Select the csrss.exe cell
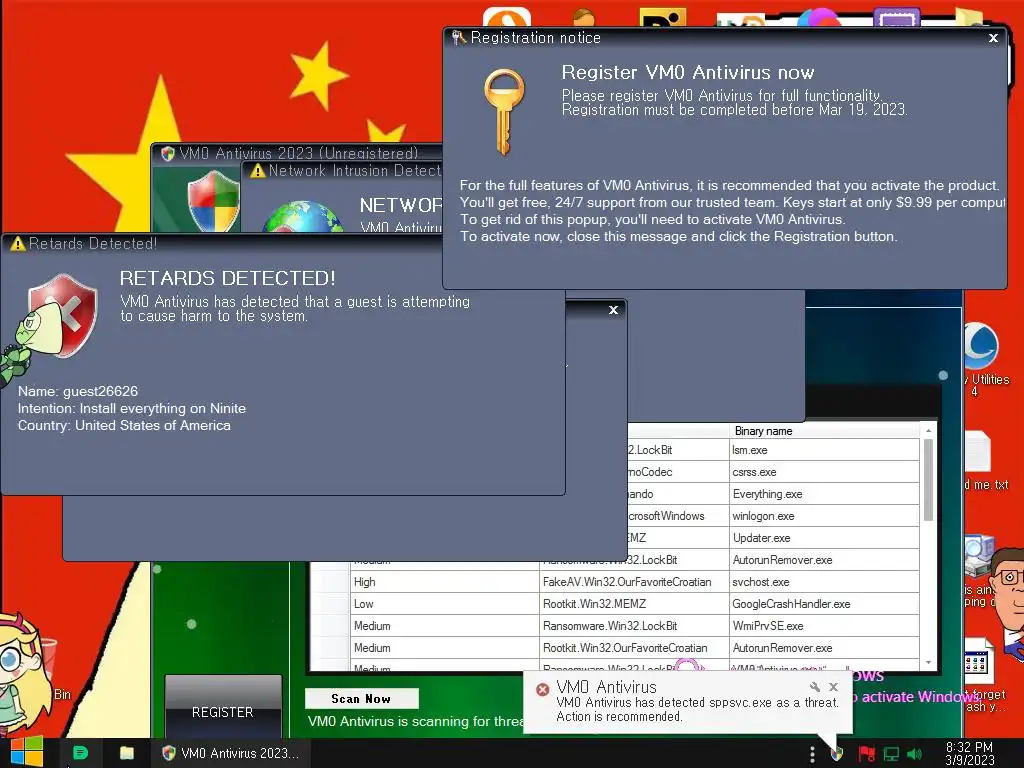This screenshot has width=1024, height=768. point(824,472)
